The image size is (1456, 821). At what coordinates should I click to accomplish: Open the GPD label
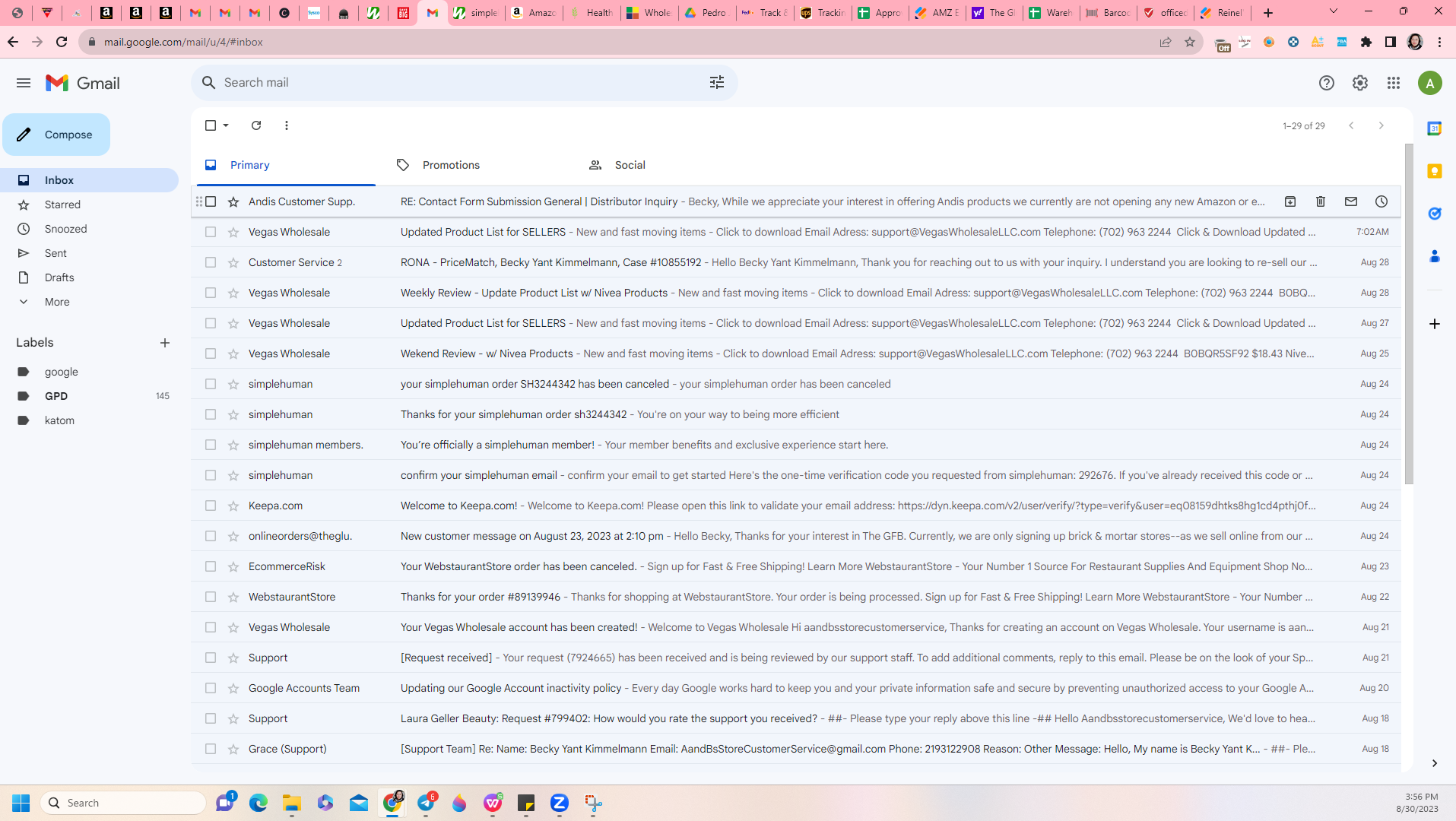(x=56, y=396)
